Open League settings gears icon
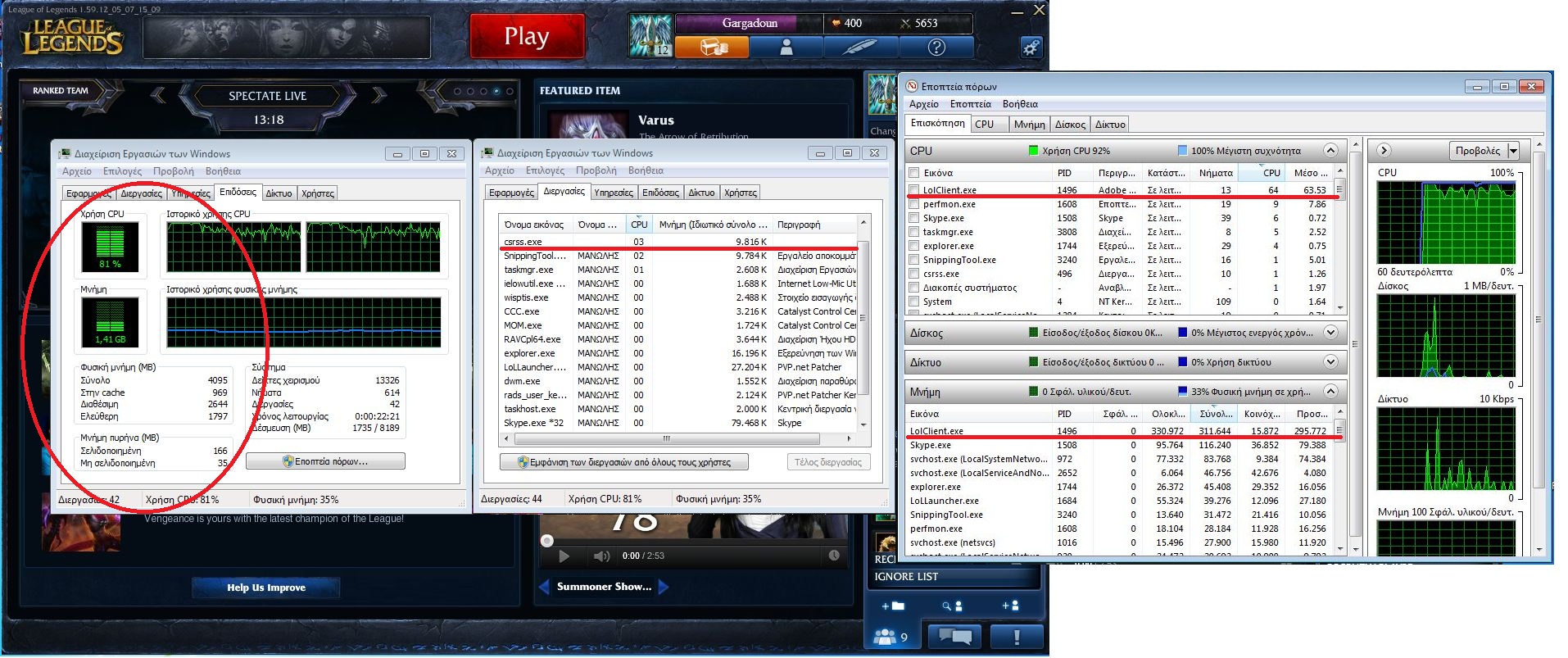Image resolution: width=1568 pixels, height=658 pixels. point(1031,48)
